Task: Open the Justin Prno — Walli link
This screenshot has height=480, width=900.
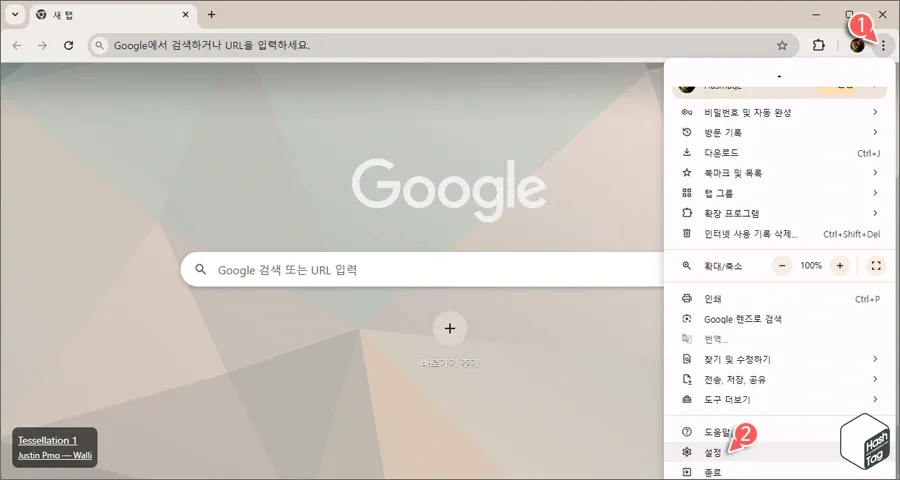Action: [55, 455]
